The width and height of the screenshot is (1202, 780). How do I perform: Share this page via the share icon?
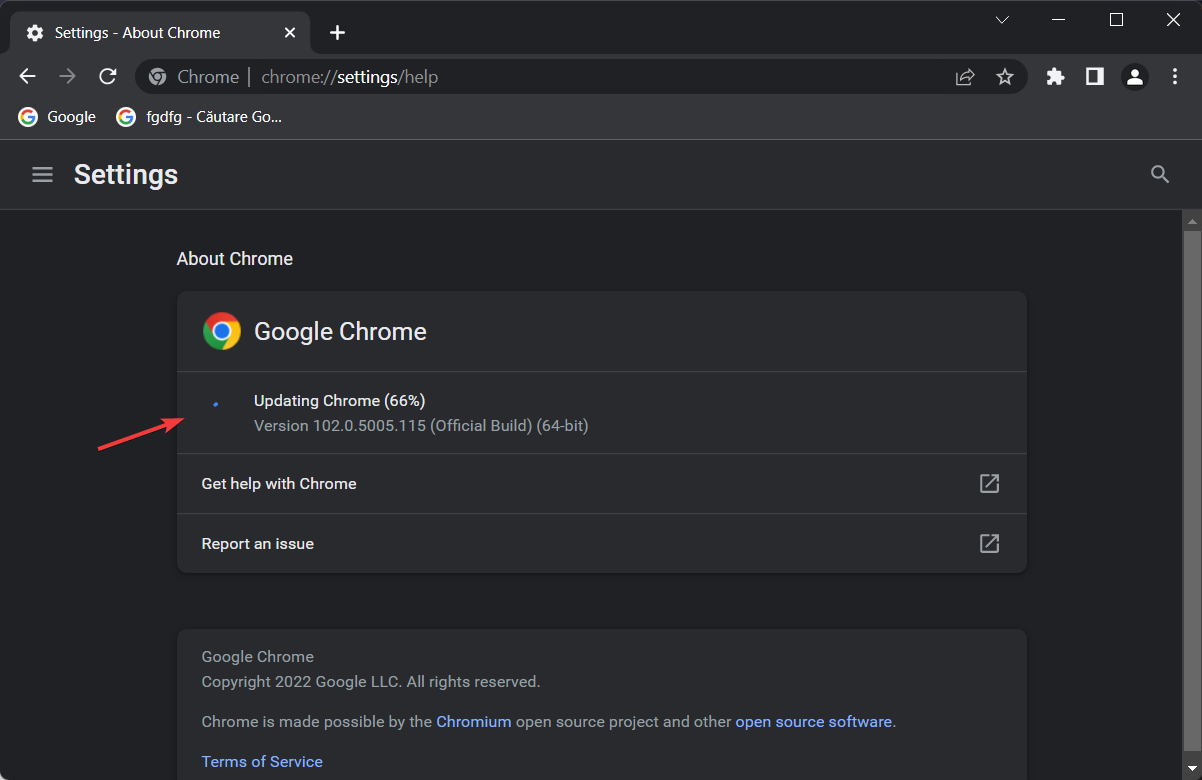[965, 77]
